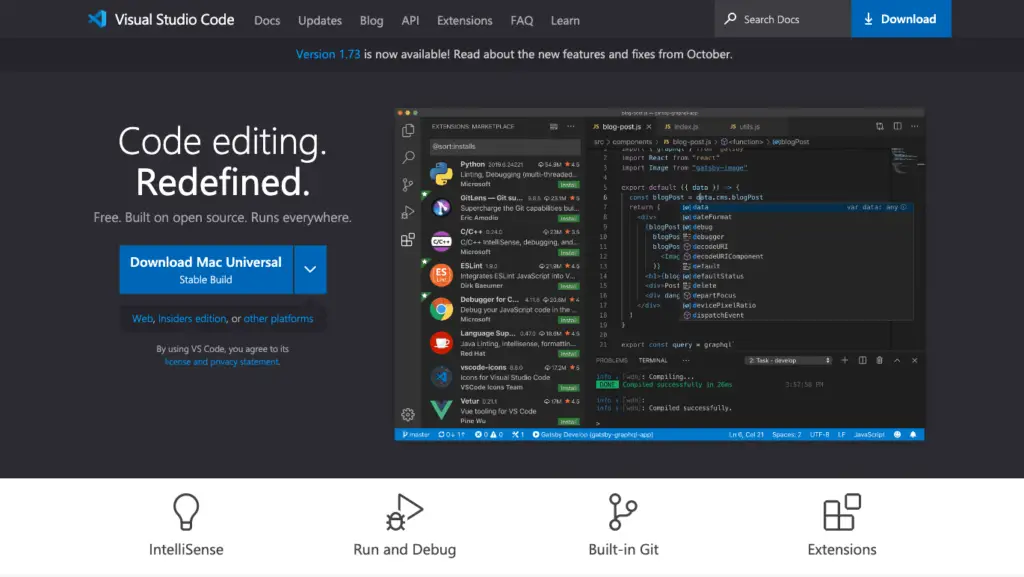Click the Vetur extension logo

tap(441, 410)
